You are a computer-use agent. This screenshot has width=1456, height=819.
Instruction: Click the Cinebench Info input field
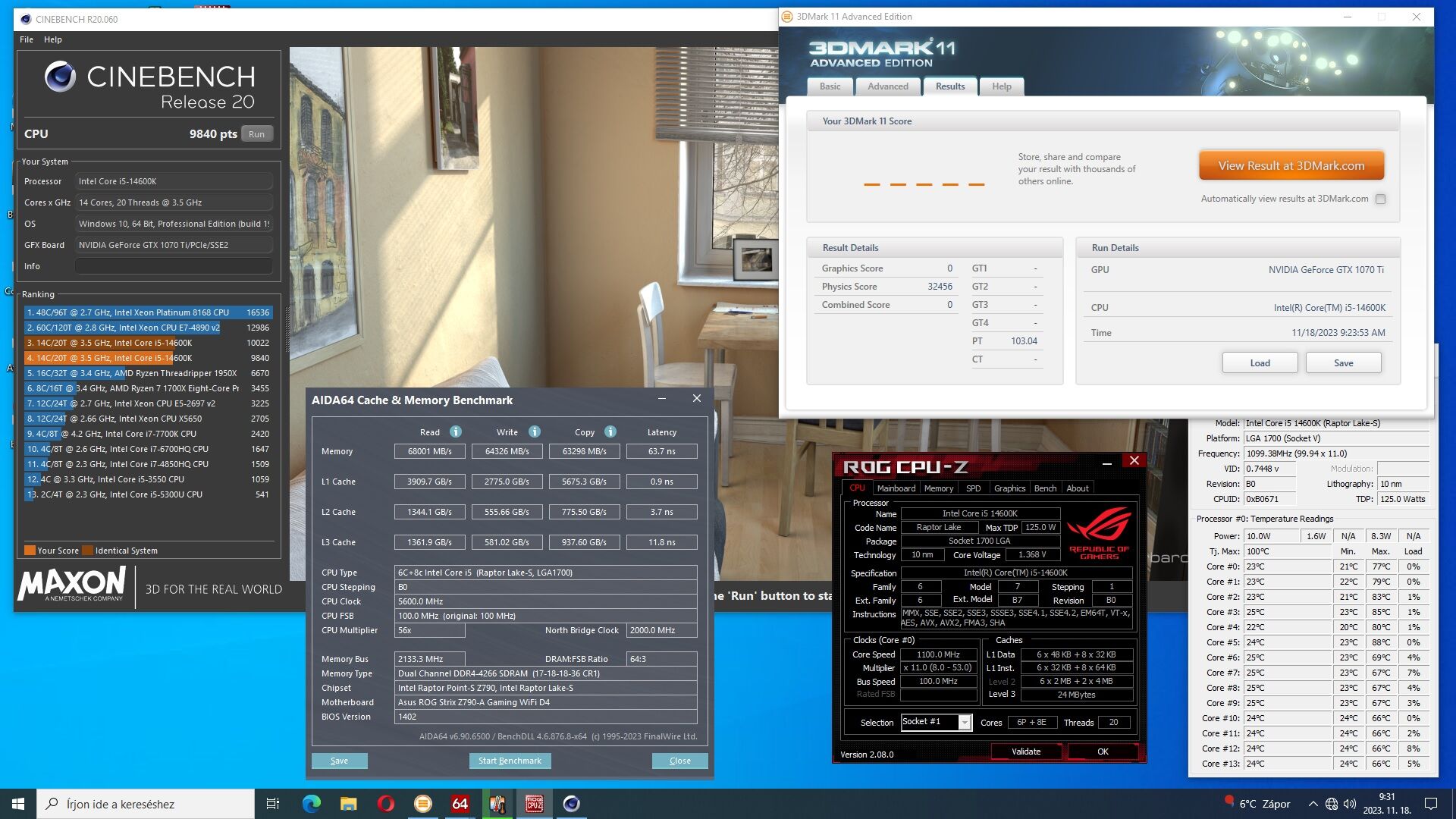point(174,266)
